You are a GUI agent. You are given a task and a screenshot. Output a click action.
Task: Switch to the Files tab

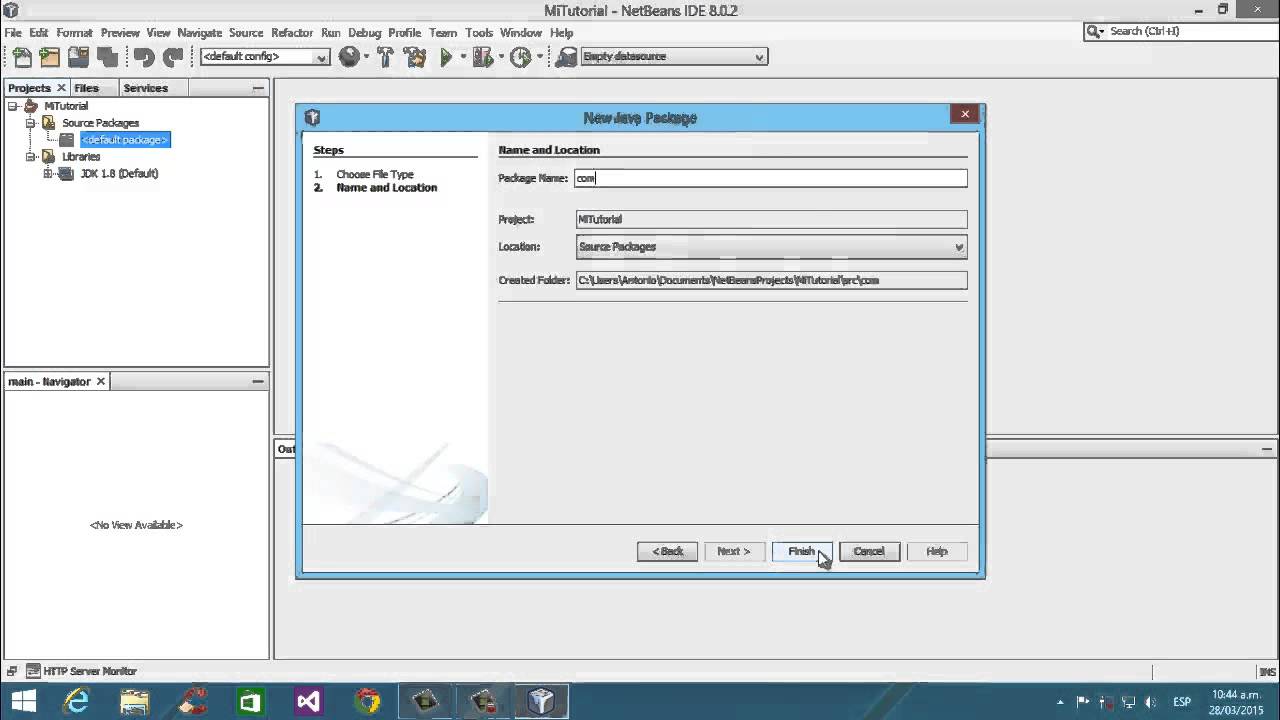pos(87,88)
